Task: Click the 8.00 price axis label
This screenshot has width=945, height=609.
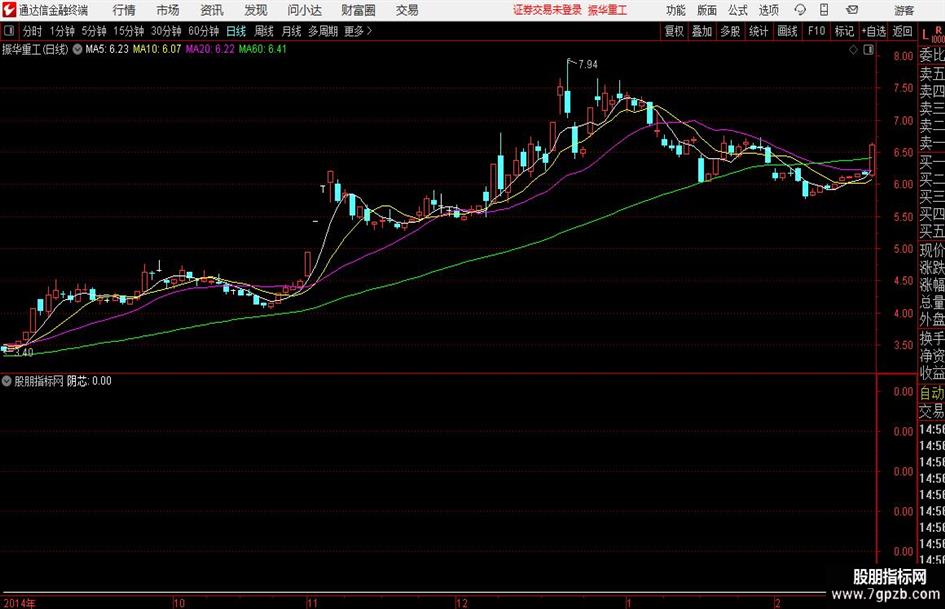Action: 903,56
